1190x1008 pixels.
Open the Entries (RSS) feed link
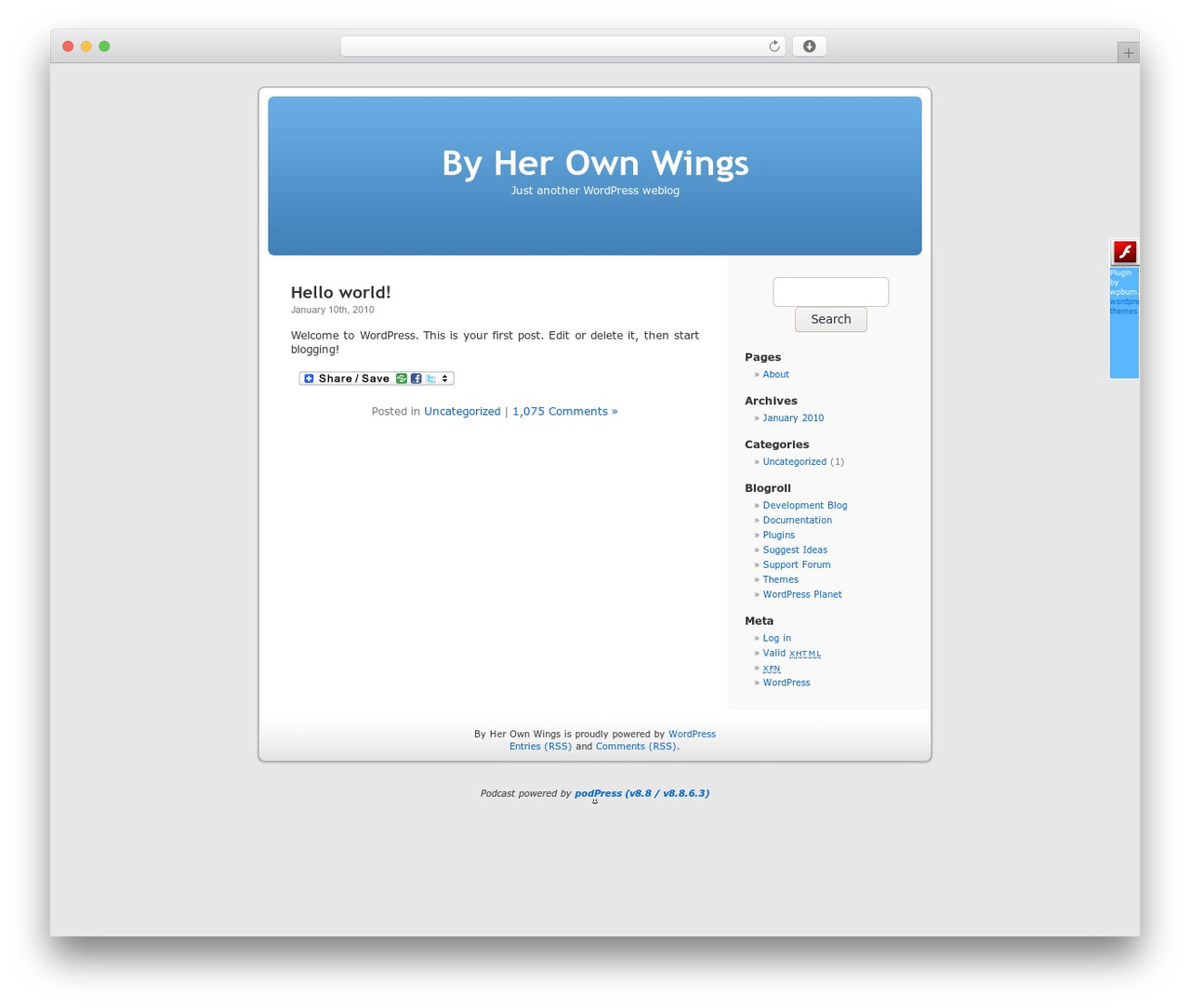pos(540,747)
